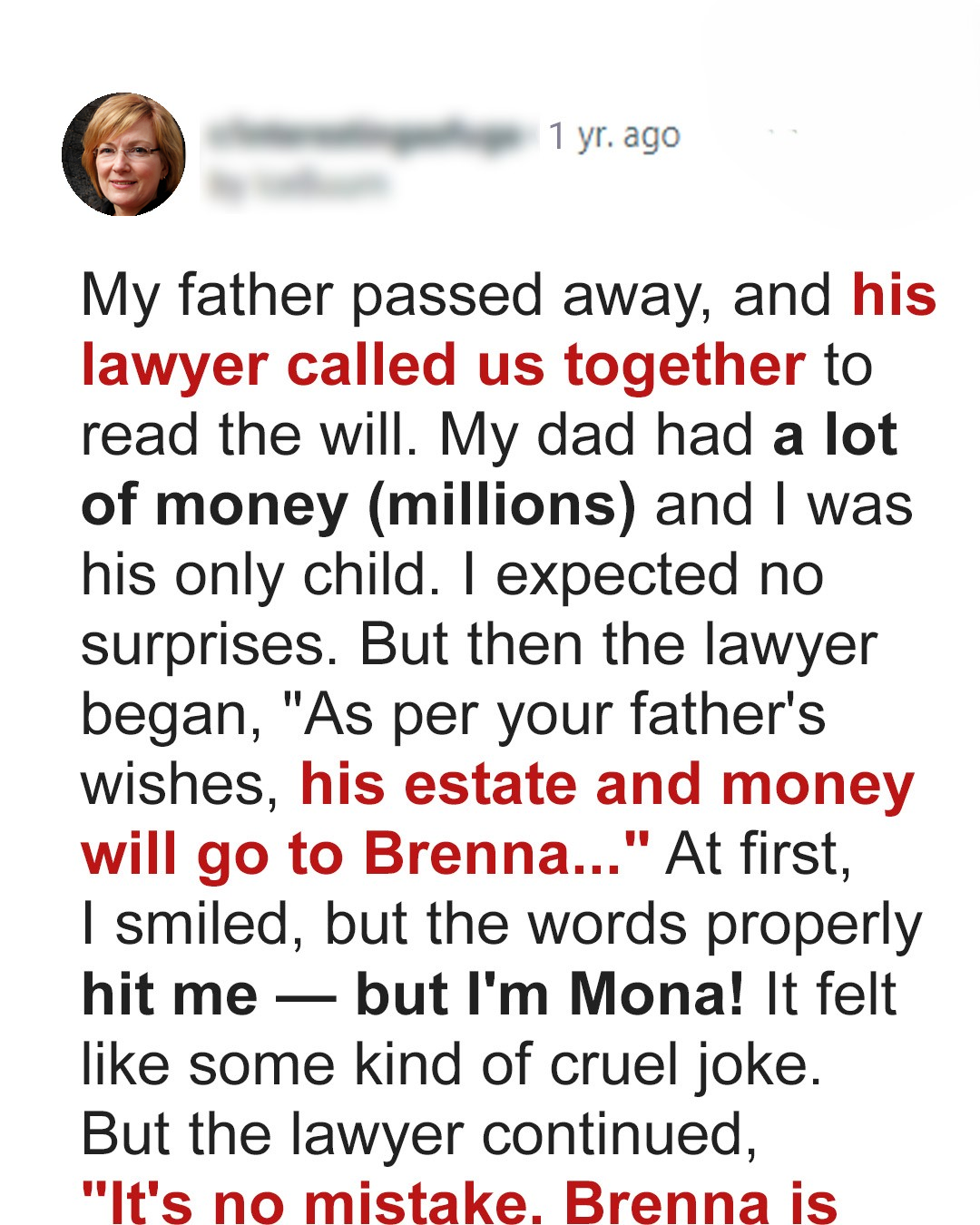Click red line "It's no mistake. Brenna is"
Screen dimensions: 980x1225
click(x=459, y=1203)
